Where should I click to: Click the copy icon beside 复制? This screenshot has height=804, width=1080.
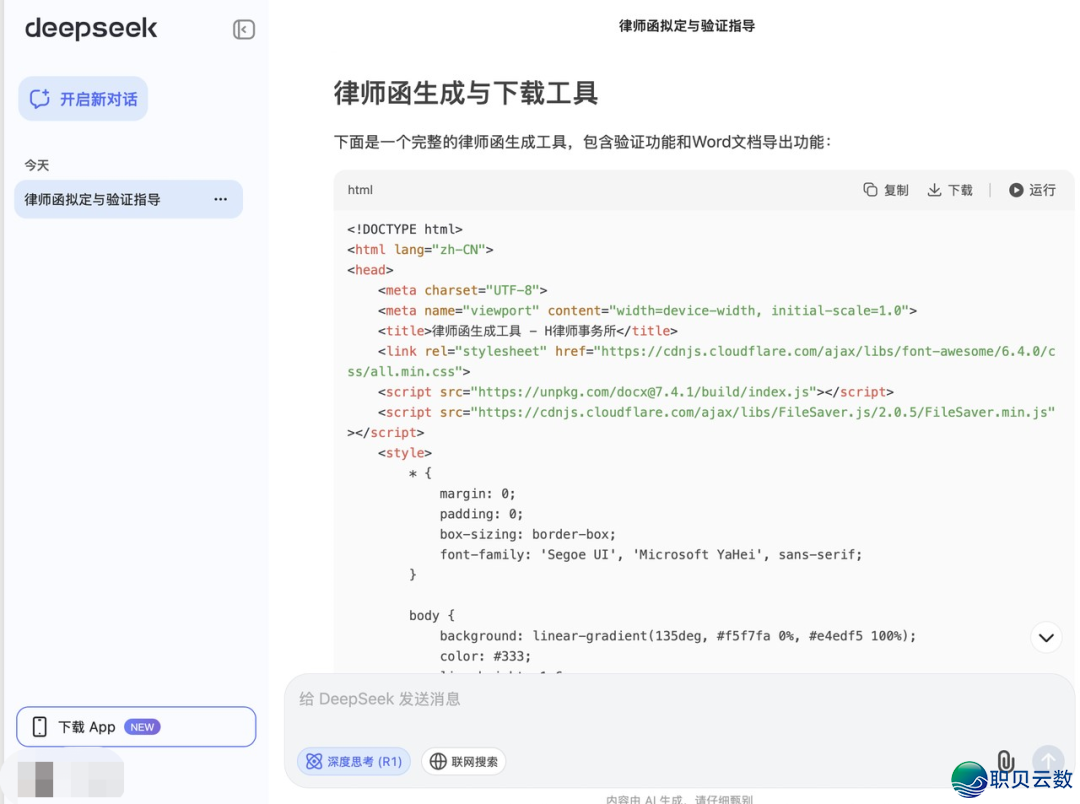point(870,189)
